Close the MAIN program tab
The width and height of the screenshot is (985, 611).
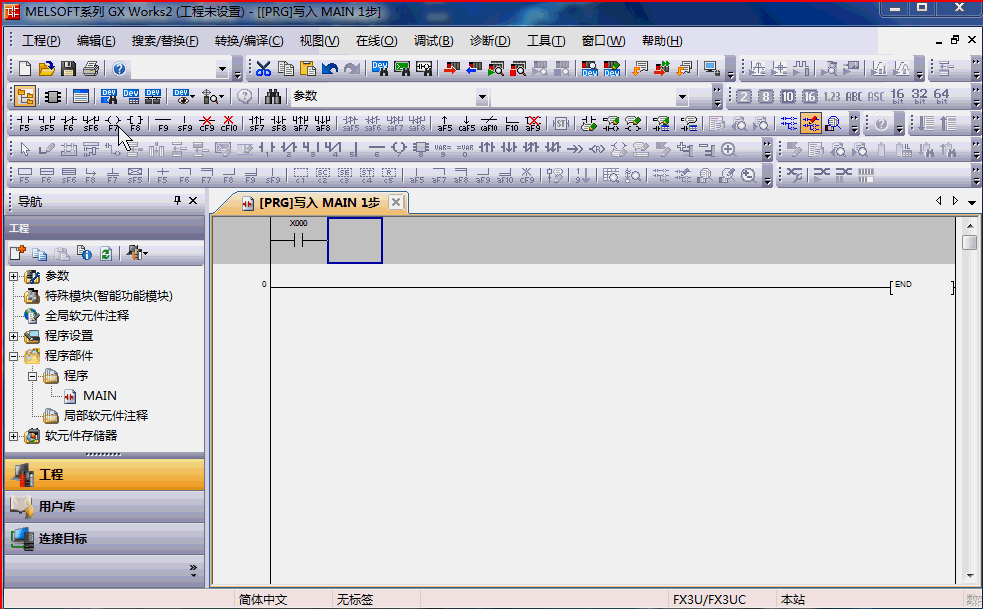click(396, 202)
